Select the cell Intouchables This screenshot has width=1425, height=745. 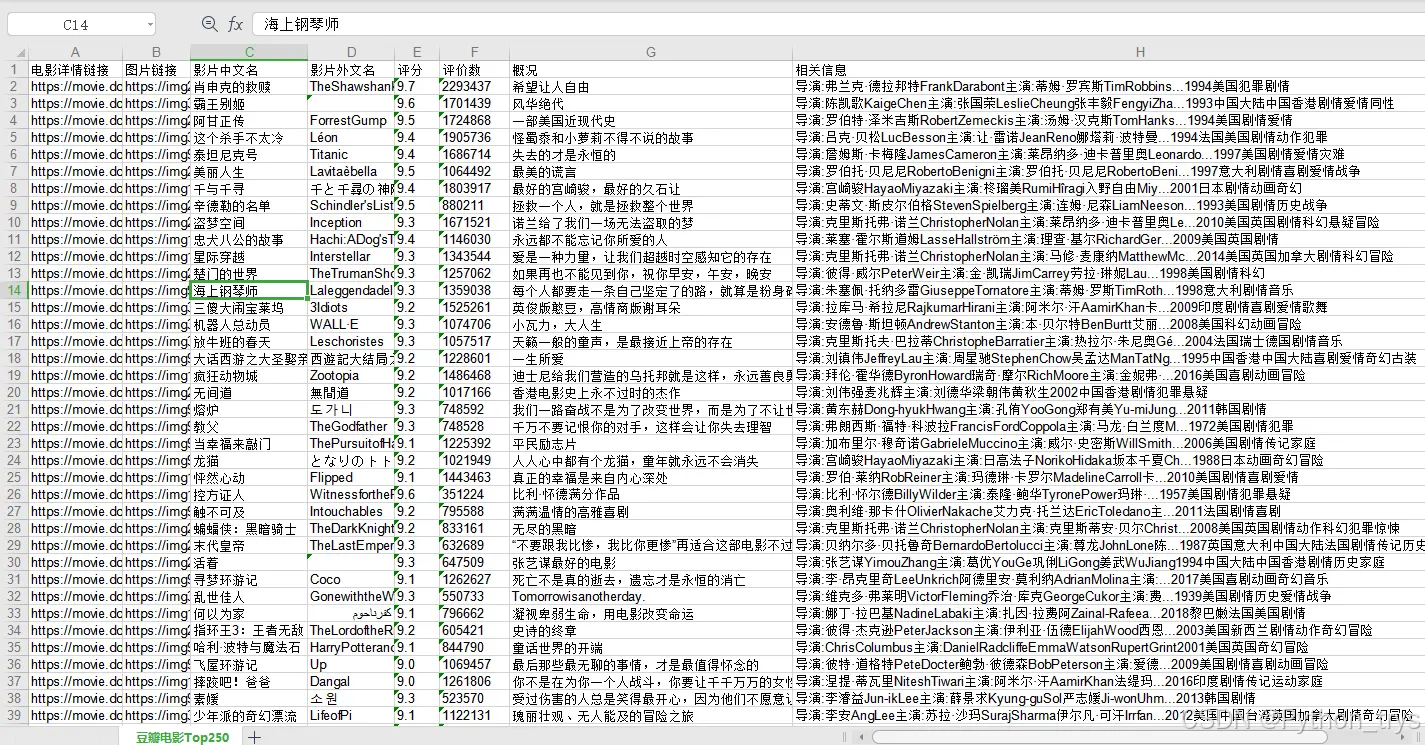[x=350, y=512]
